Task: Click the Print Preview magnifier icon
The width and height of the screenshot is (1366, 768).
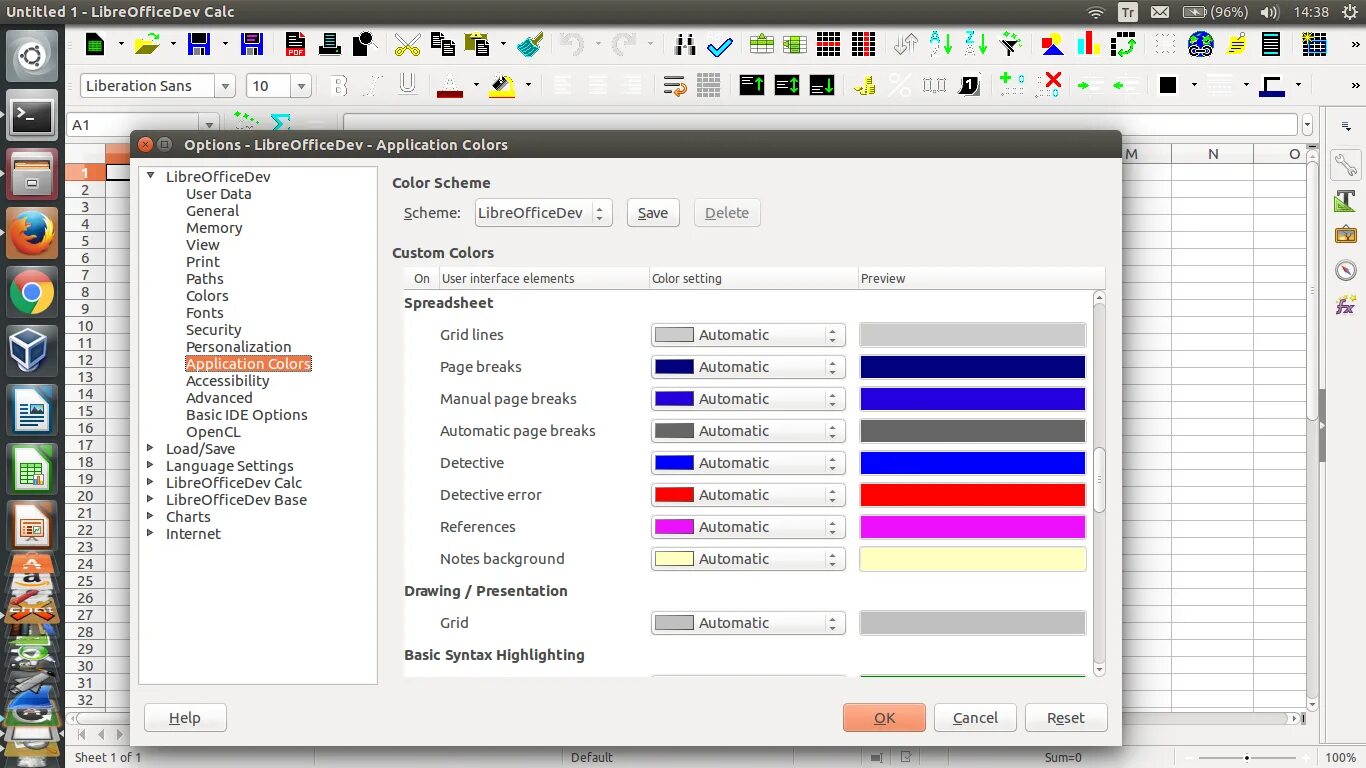Action: coord(364,44)
